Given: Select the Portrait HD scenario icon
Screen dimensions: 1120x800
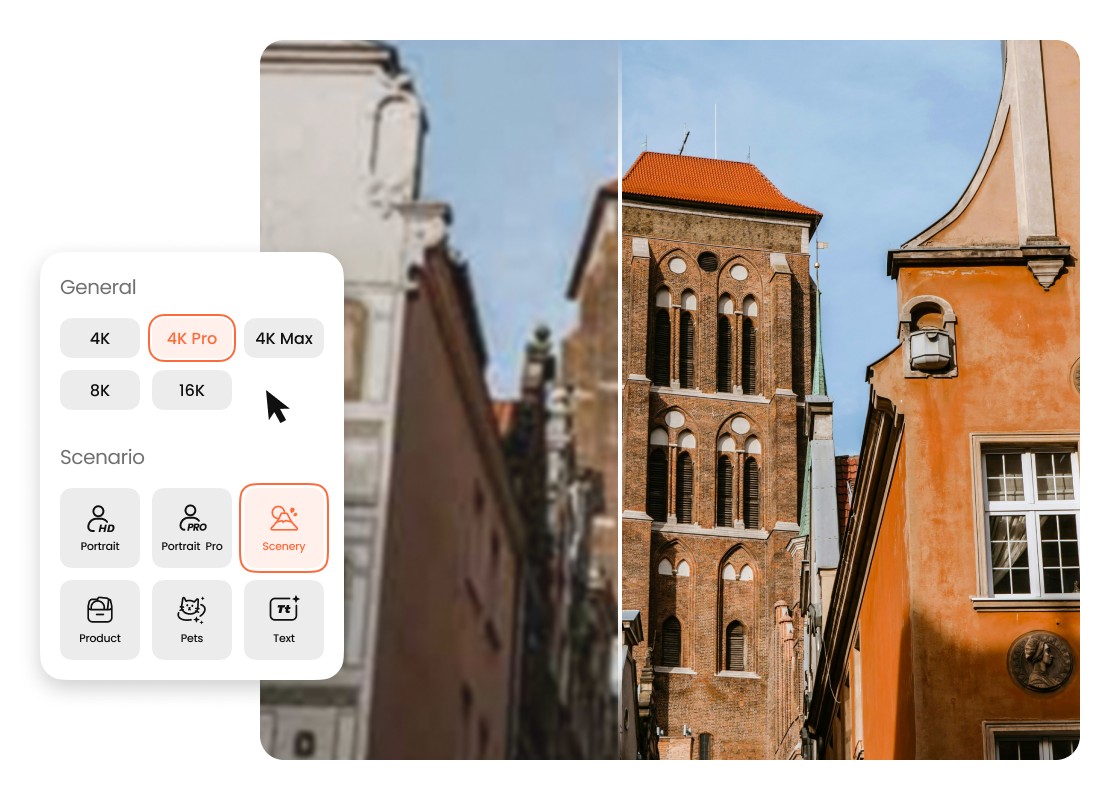Looking at the screenshot, I should [x=100, y=519].
